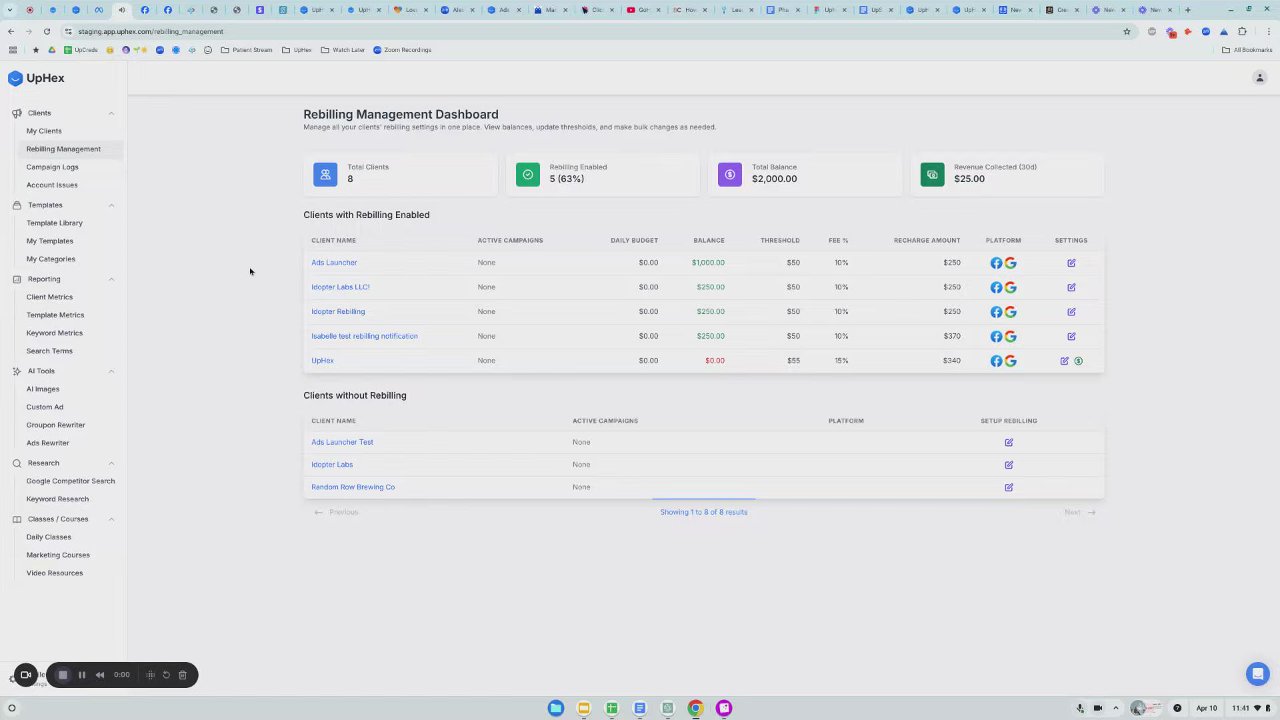Open My Clients page
The height and width of the screenshot is (720, 1280).
click(44, 131)
